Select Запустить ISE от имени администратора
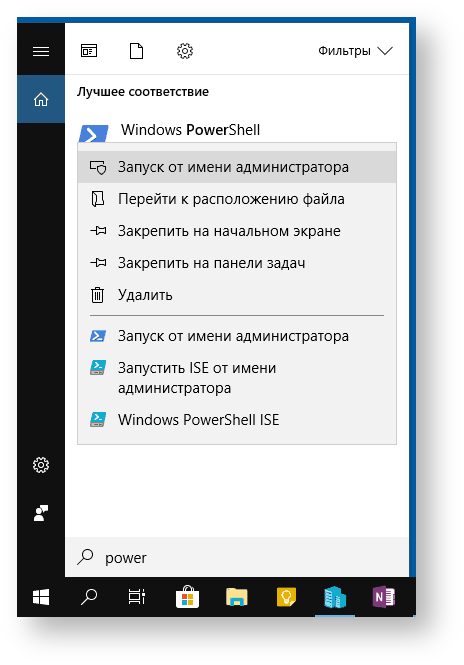The image size is (464, 665). click(x=237, y=378)
